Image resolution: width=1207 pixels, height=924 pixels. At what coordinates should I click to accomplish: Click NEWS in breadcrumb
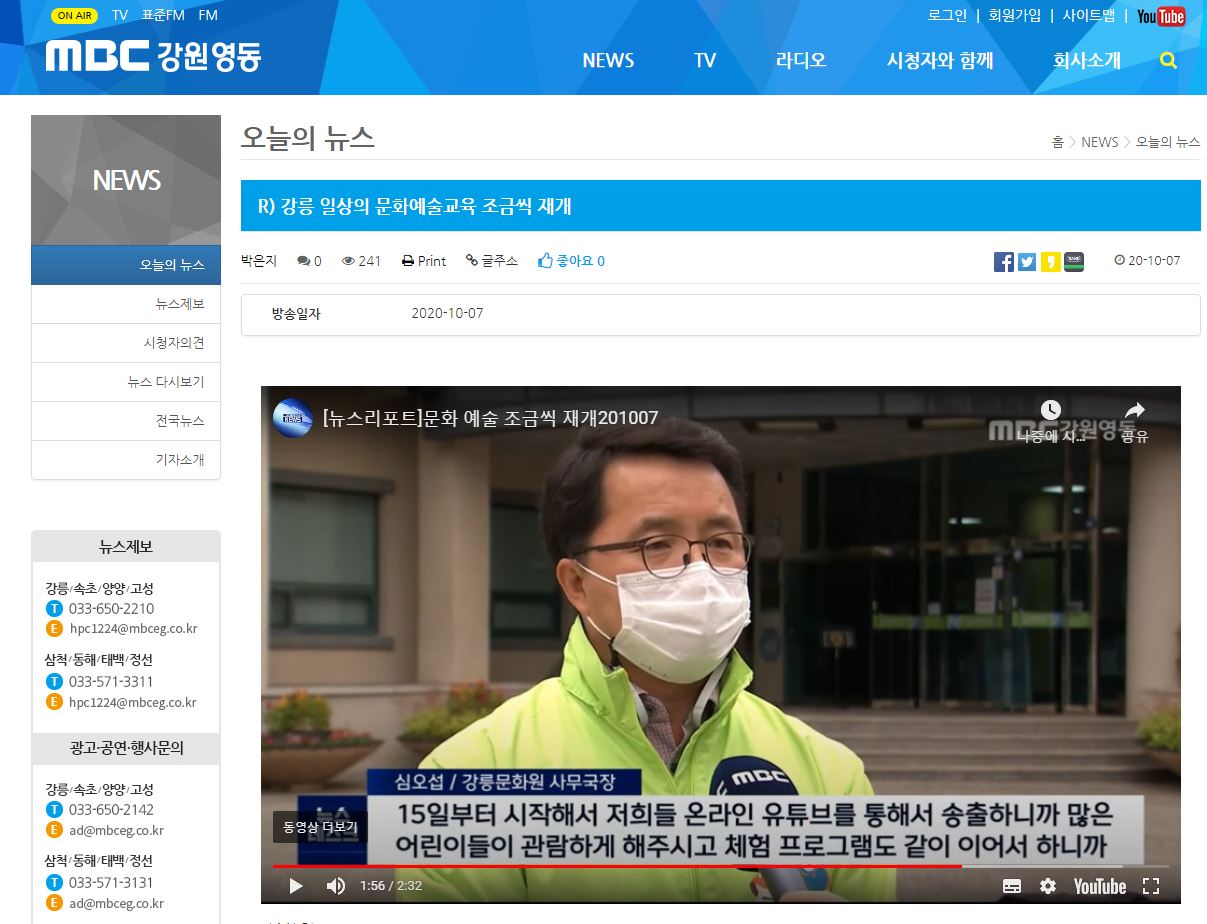click(x=1100, y=142)
